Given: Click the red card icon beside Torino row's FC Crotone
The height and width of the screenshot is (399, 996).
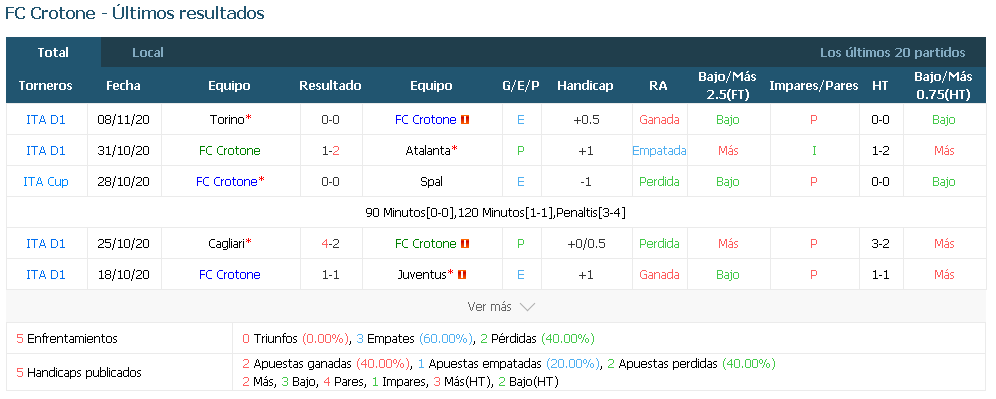Looking at the screenshot, I should click(464, 119).
